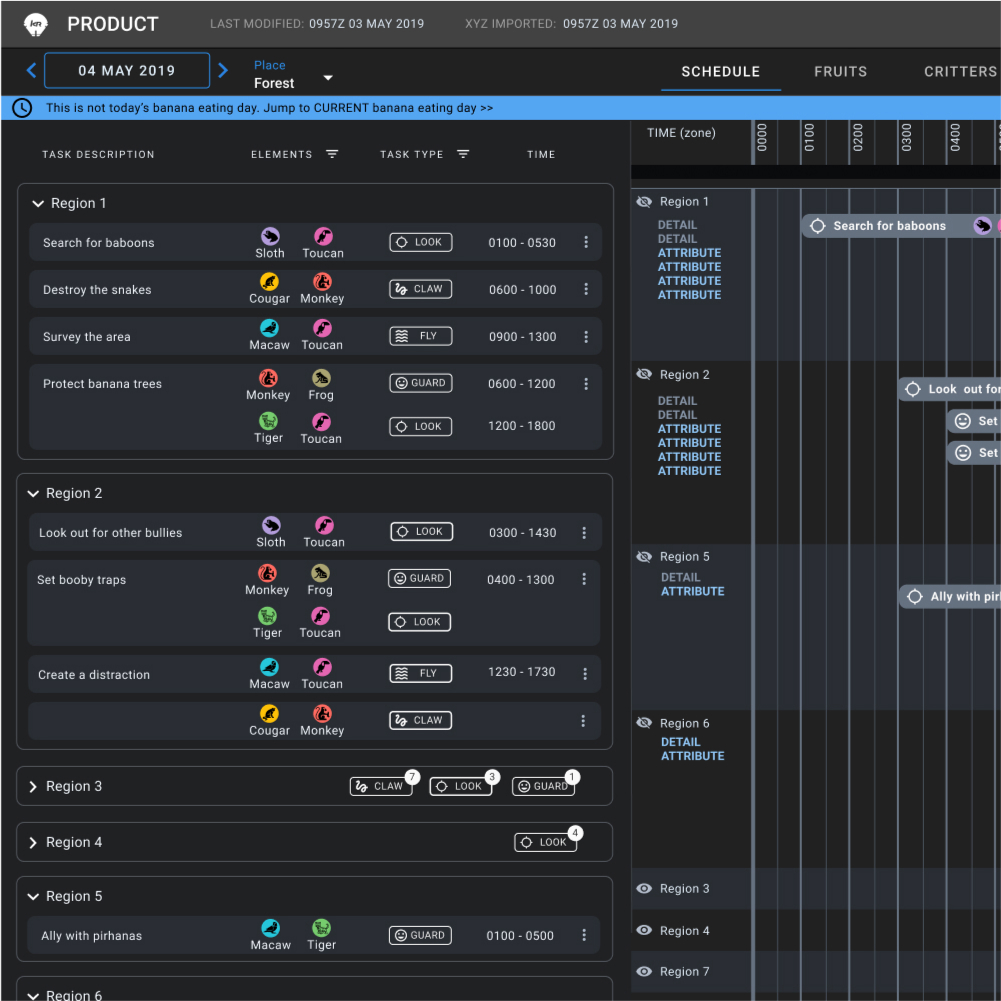The width and height of the screenshot is (1001, 1001).
Task: Click GUARD task type for Ally with pirhanas
Action: pyautogui.click(x=420, y=935)
